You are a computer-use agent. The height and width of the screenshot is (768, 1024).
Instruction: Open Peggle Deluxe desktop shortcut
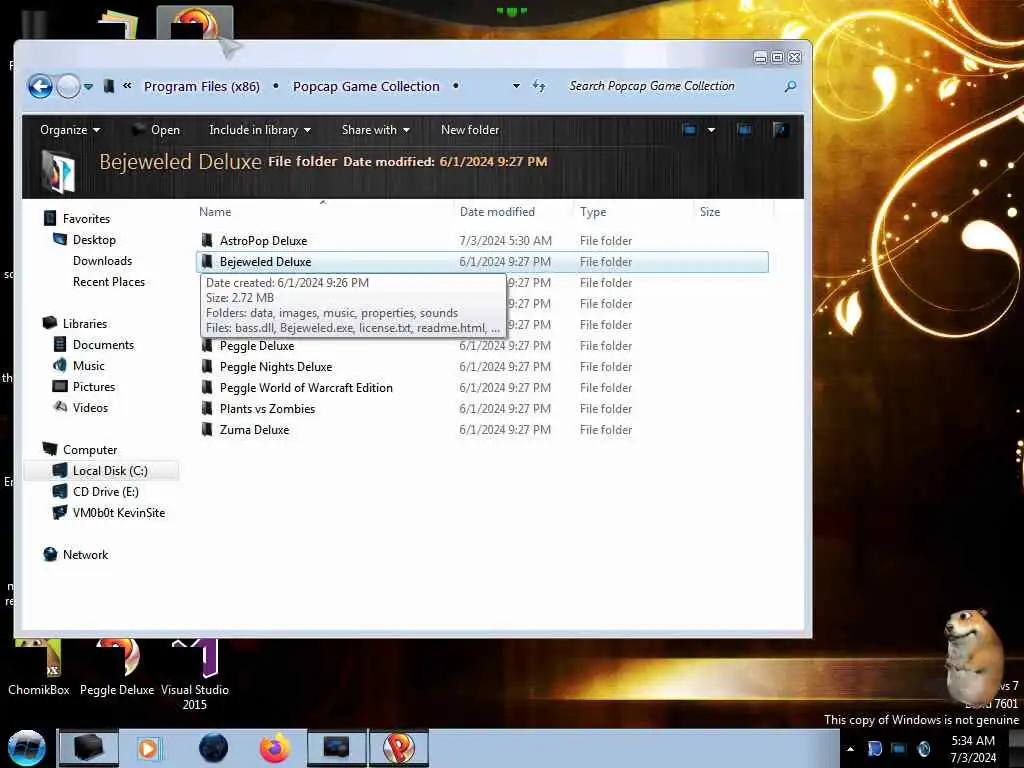click(x=117, y=666)
